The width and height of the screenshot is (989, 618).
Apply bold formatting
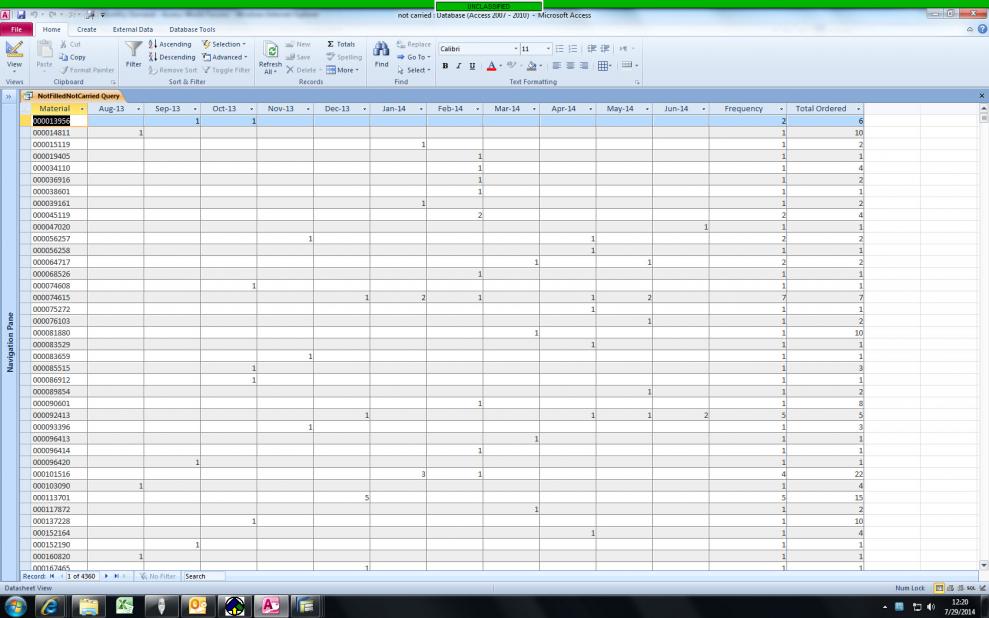tap(445, 66)
